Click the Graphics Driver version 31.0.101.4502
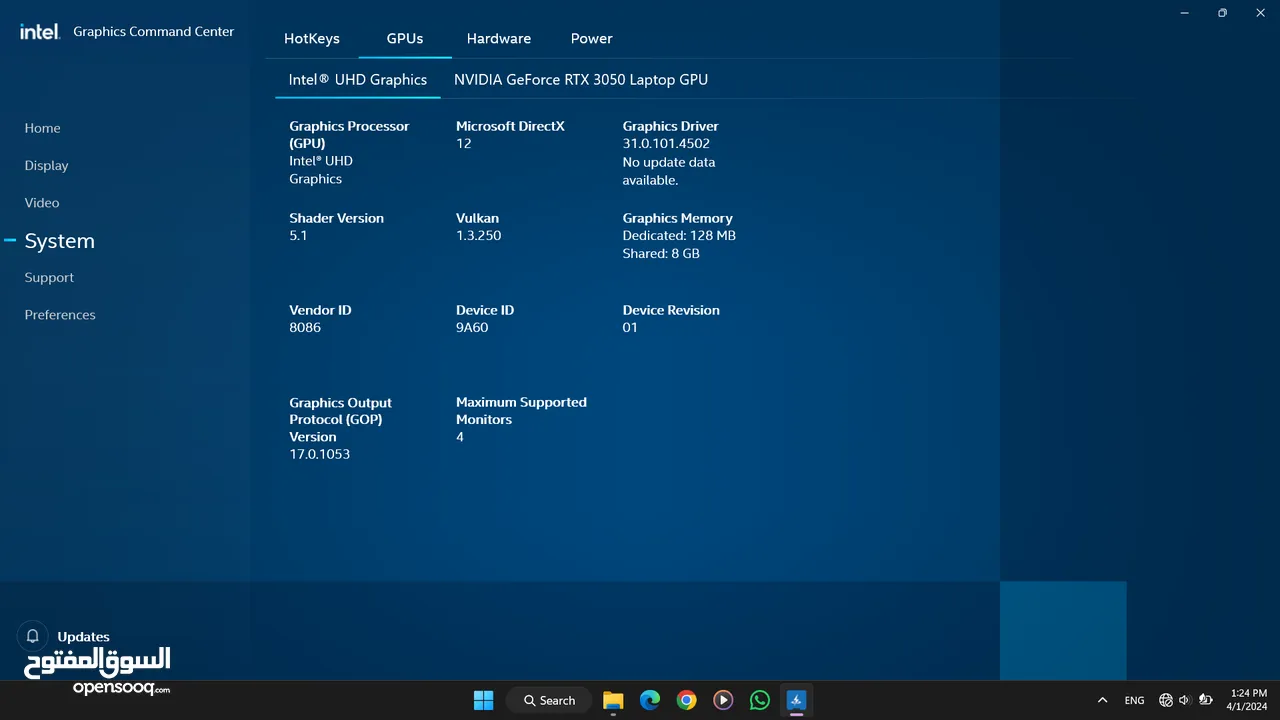The image size is (1280, 720). [x=666, y=143]
